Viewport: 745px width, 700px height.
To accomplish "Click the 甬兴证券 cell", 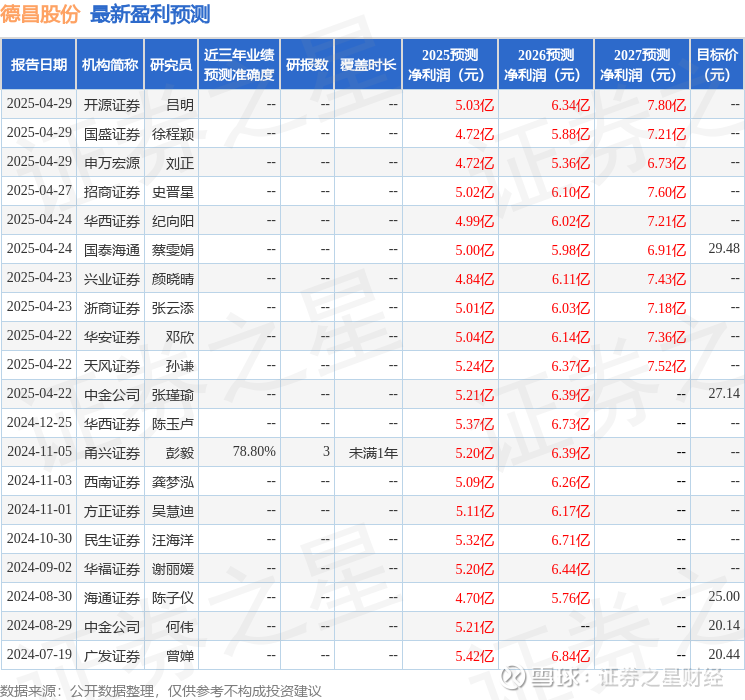I will (112, 453).
